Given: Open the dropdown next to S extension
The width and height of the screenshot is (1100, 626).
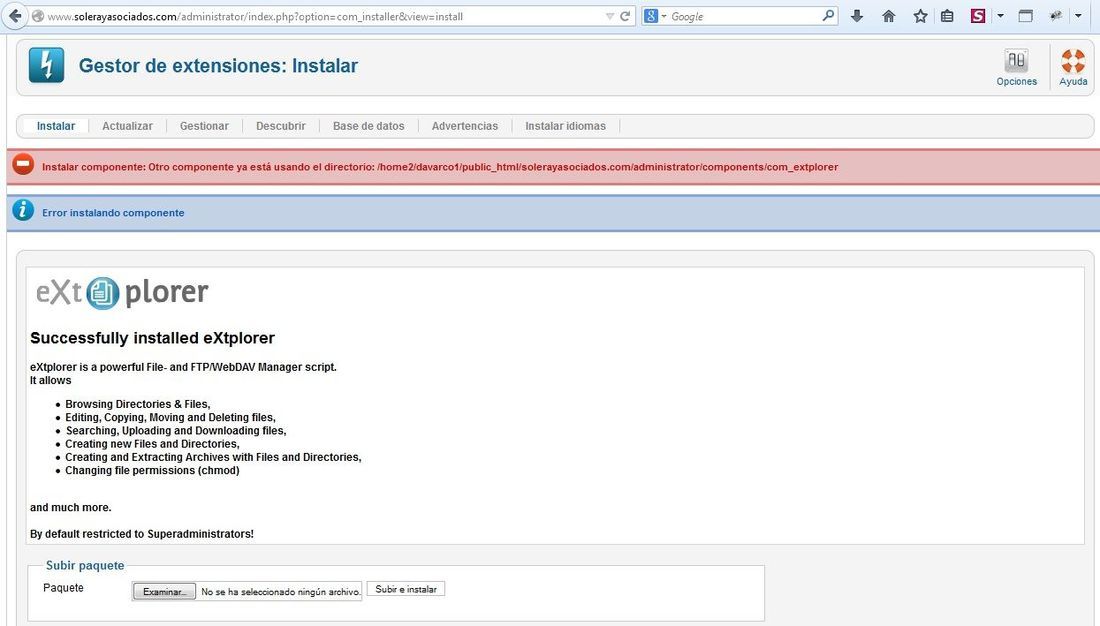Looking at the screenshot, I should (1000, 15).
